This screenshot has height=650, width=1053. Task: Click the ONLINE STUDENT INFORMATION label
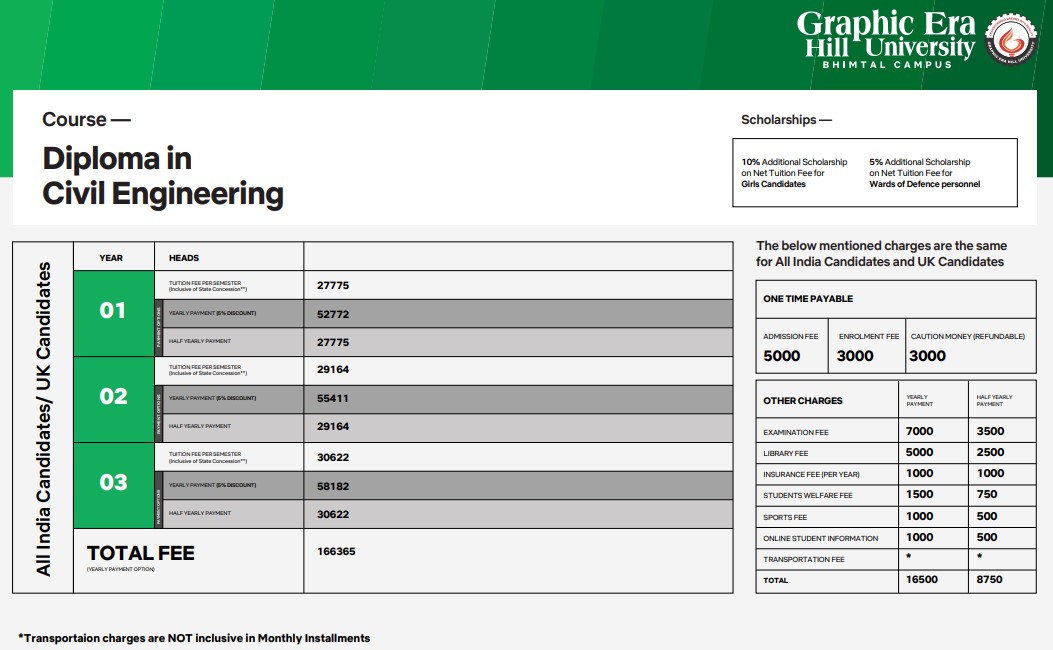pos(821,539)
